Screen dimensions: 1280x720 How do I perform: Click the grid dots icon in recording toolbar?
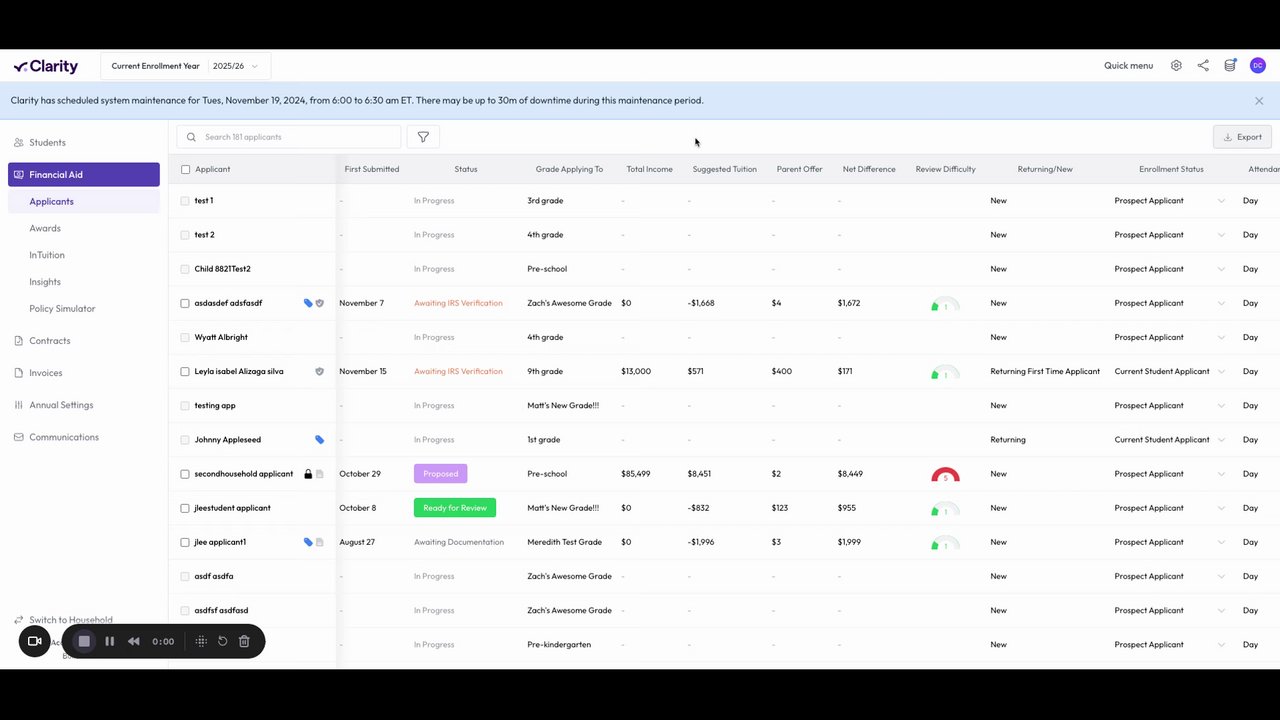[201, 641]
